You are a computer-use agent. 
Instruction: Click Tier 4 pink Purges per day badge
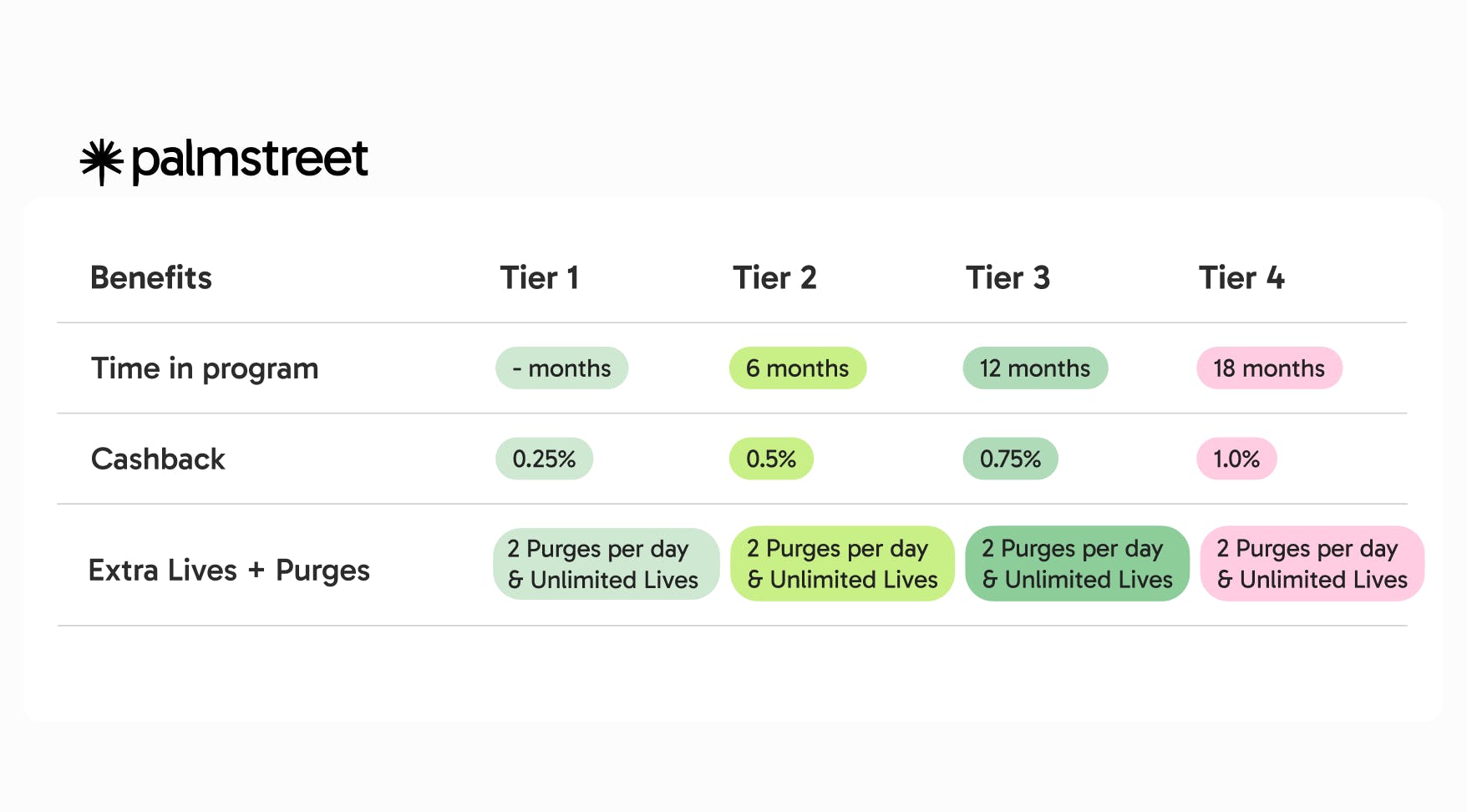point(1312,564)
